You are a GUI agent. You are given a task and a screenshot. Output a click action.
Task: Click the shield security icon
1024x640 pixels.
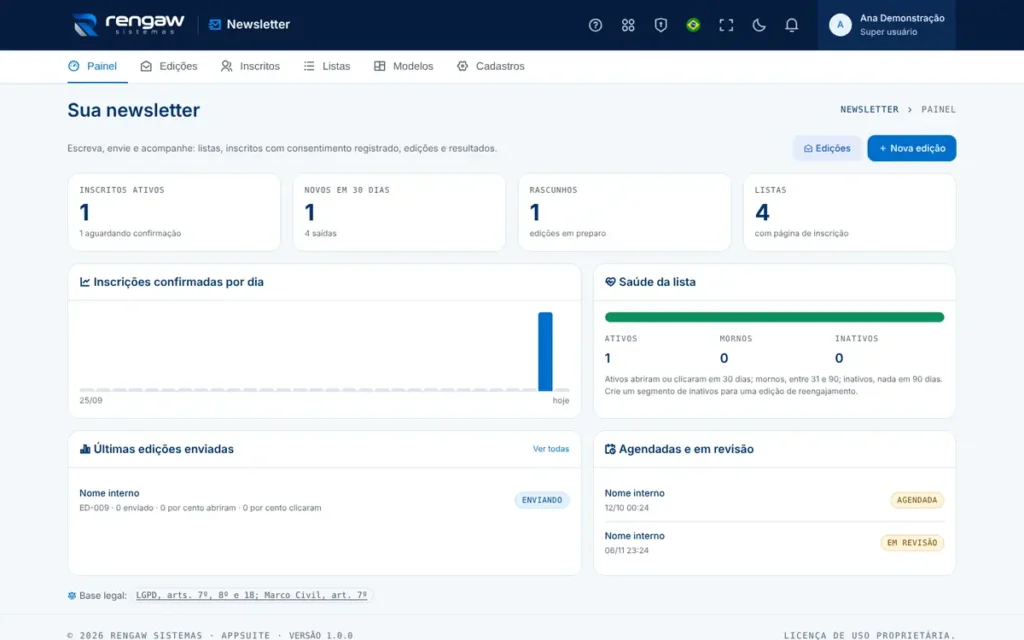click(x=660, y=25)
